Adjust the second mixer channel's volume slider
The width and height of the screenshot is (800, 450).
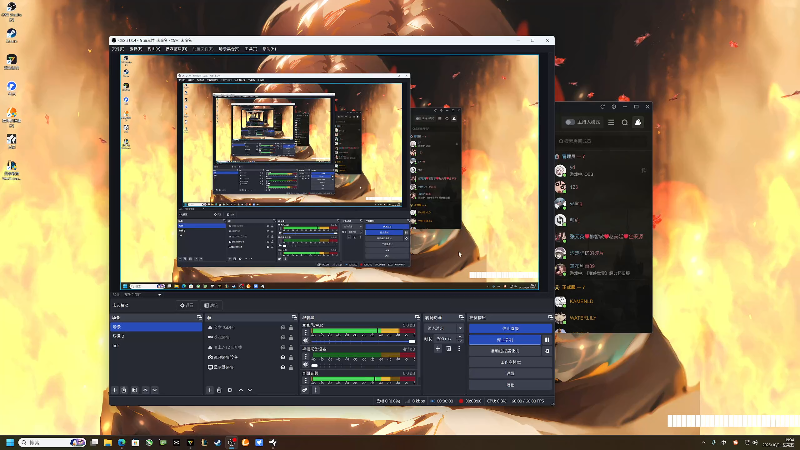tap(363, 365)
